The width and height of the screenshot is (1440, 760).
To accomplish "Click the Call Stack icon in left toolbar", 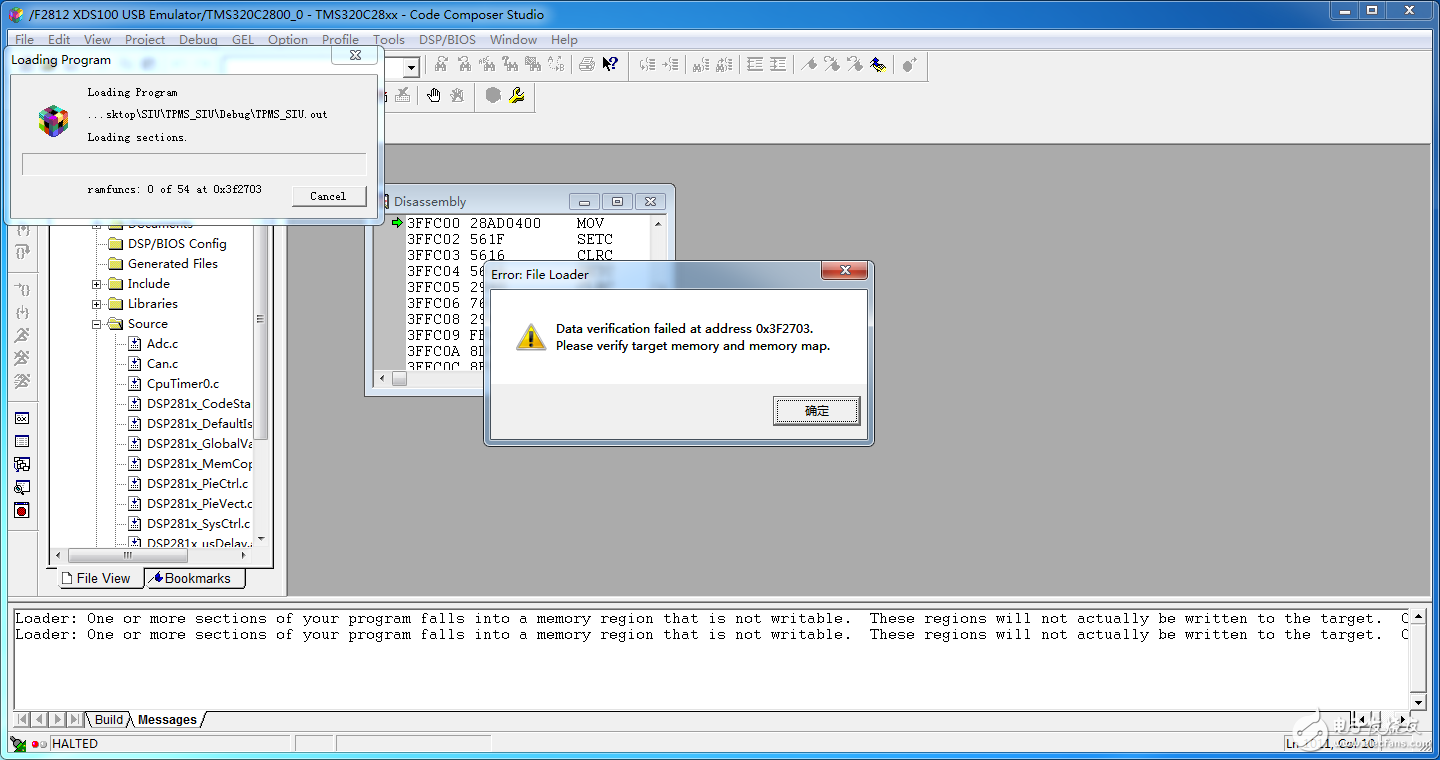I will [x=21, y=464].
